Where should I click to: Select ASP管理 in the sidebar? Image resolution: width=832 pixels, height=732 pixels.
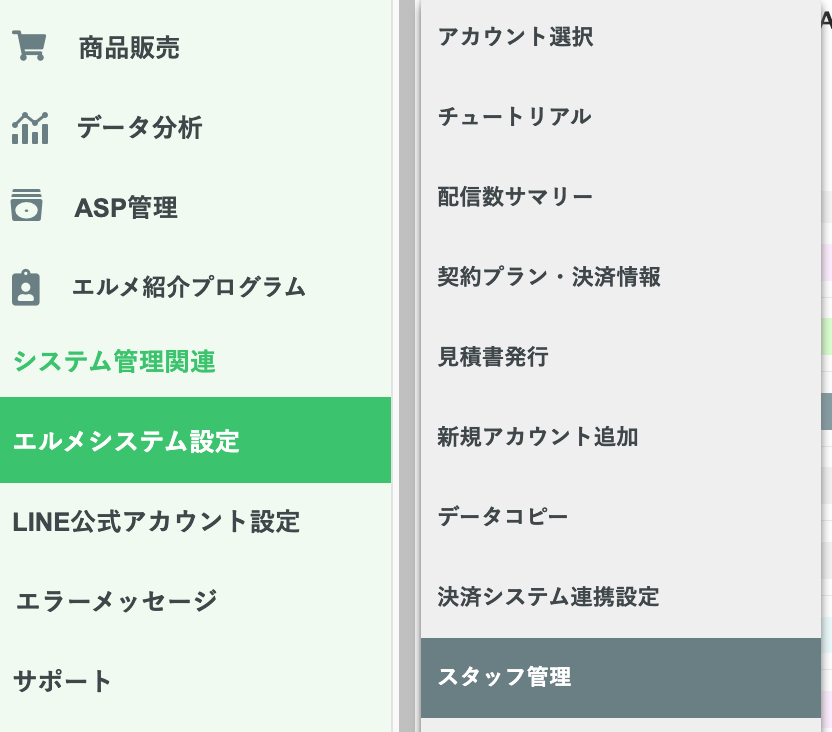(x=126, y=208)
